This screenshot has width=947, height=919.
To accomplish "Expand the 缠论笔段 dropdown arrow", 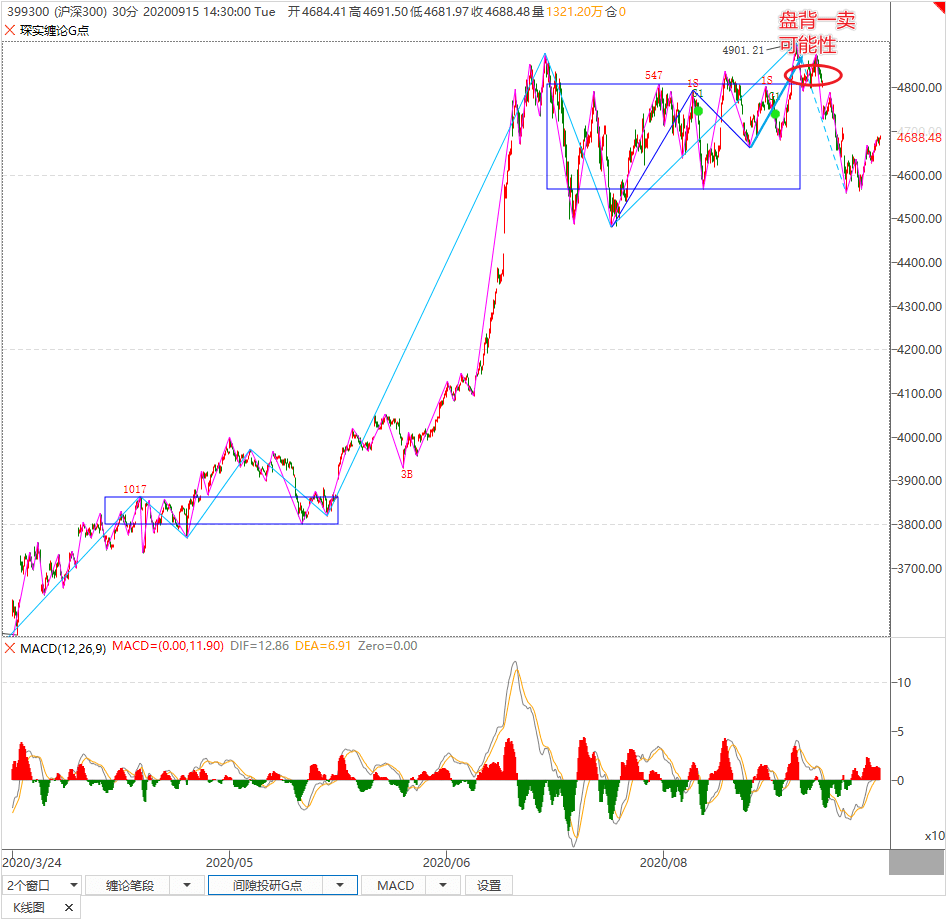I will click(186, 885).
